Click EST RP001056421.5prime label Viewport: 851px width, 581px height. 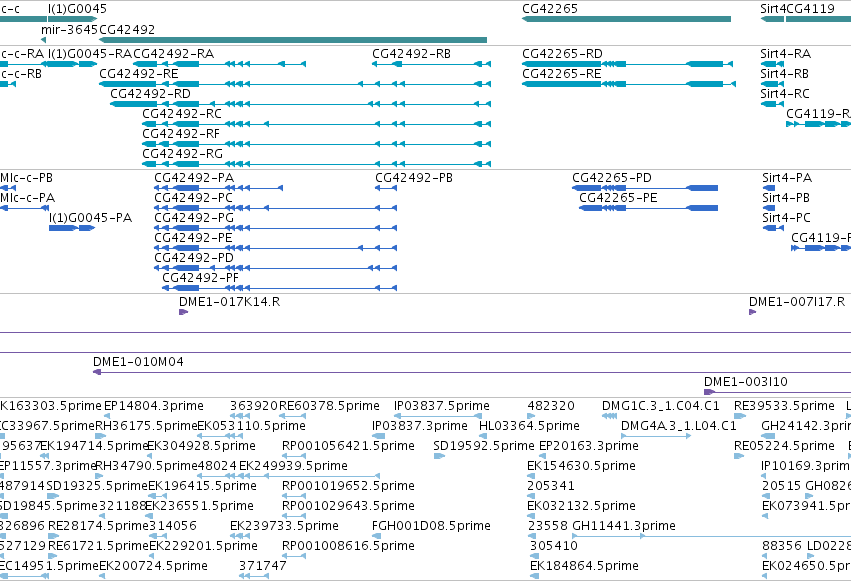point(348,446)
